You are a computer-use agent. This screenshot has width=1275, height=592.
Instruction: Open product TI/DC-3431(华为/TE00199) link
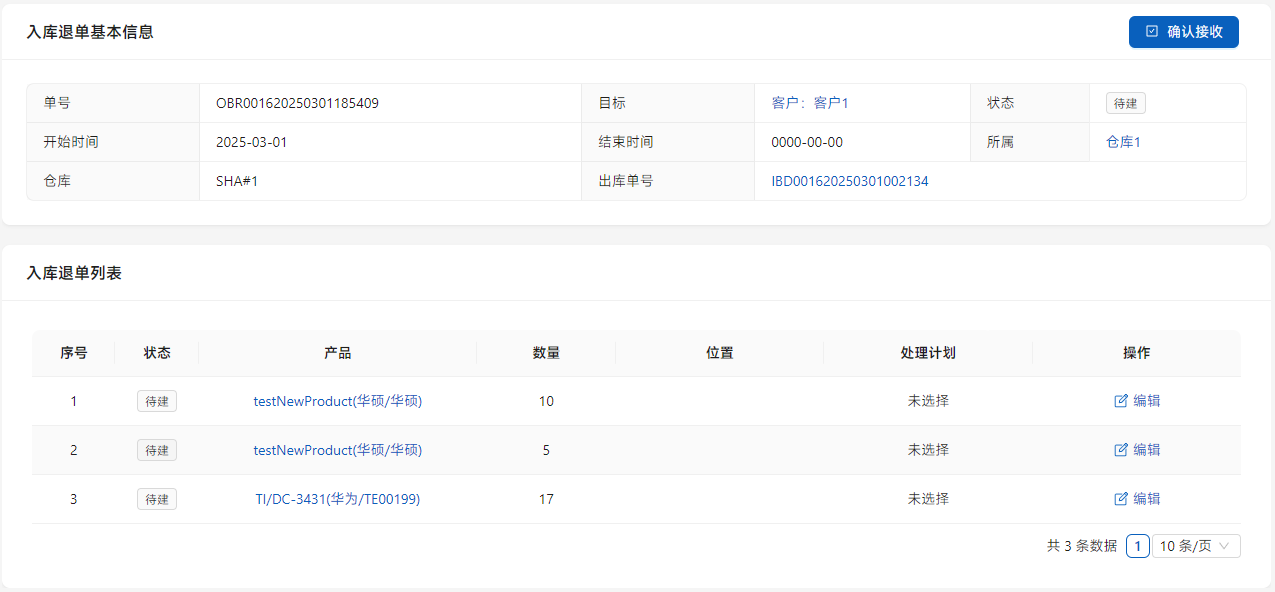338,499
